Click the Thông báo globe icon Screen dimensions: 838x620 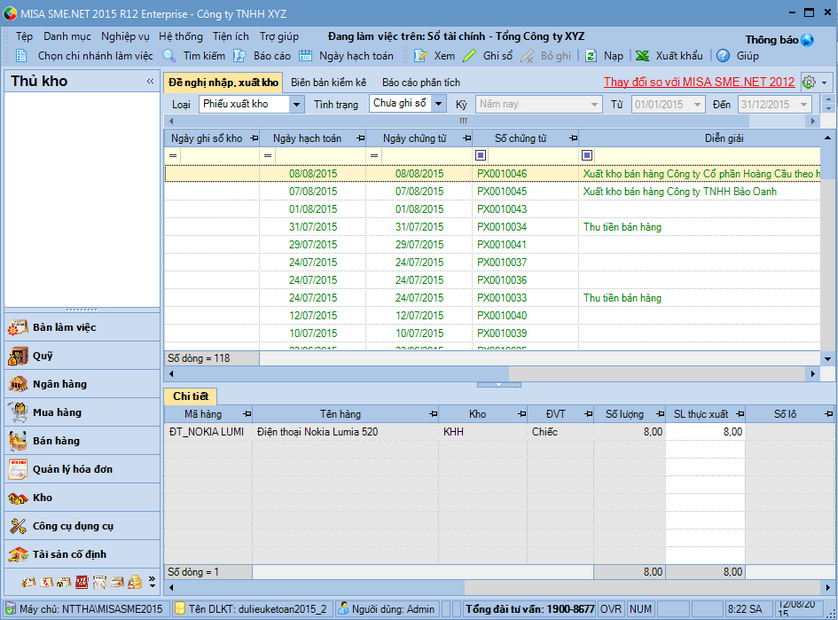point(807,40)
